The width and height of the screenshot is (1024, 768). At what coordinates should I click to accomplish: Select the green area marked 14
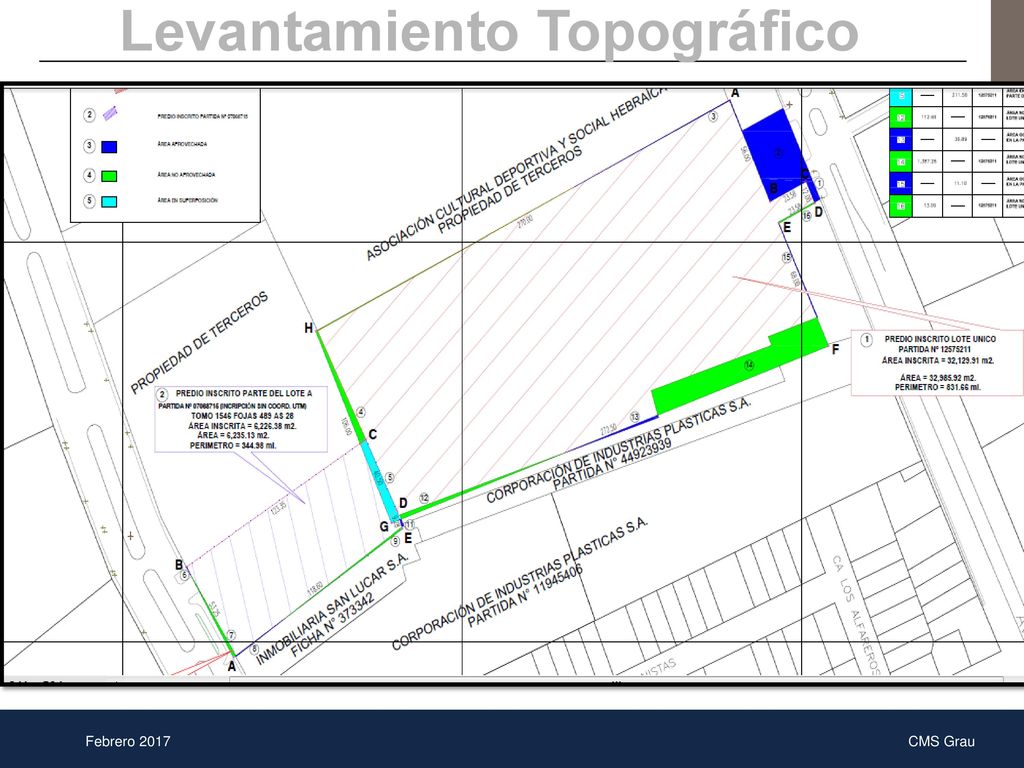738,369
